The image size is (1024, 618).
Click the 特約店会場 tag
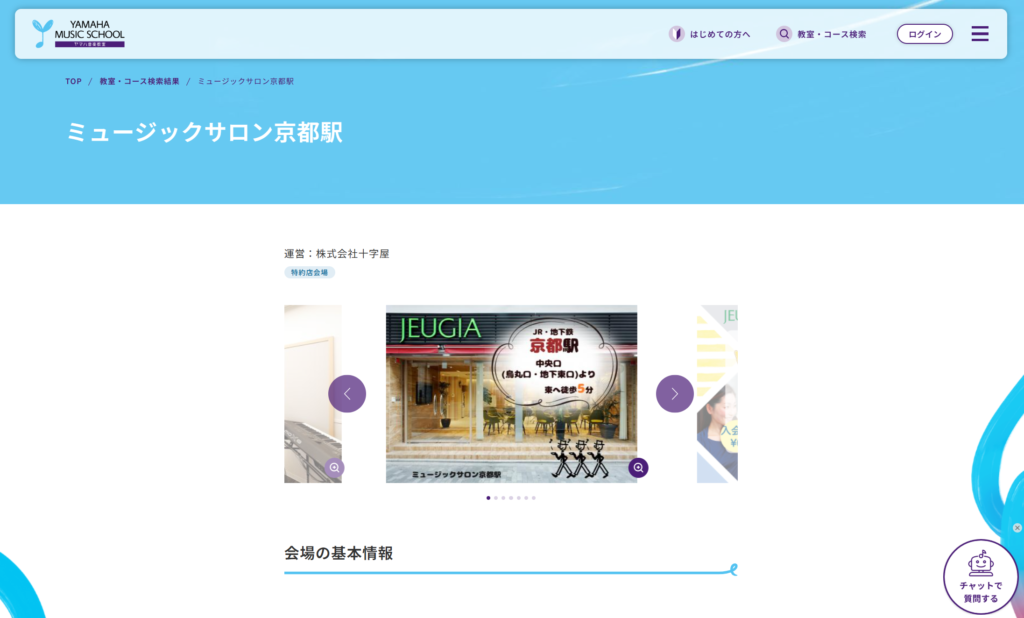click(310, 272)
